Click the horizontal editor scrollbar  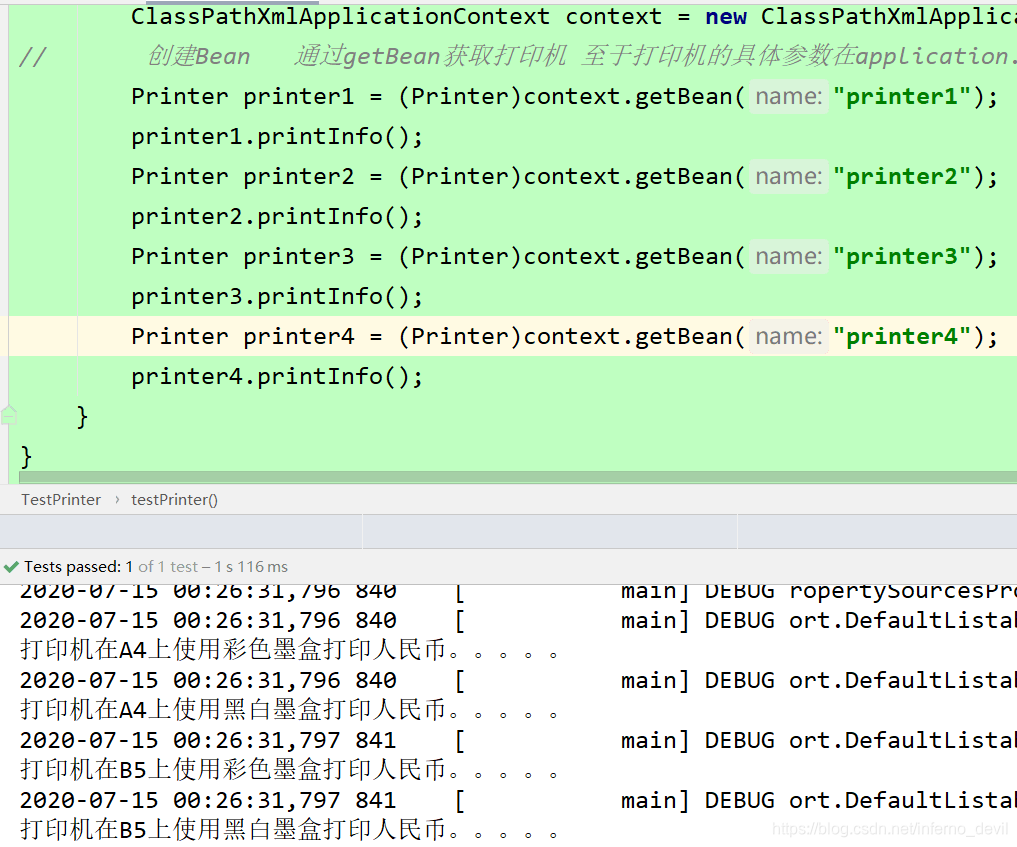[x=518, y=477]
